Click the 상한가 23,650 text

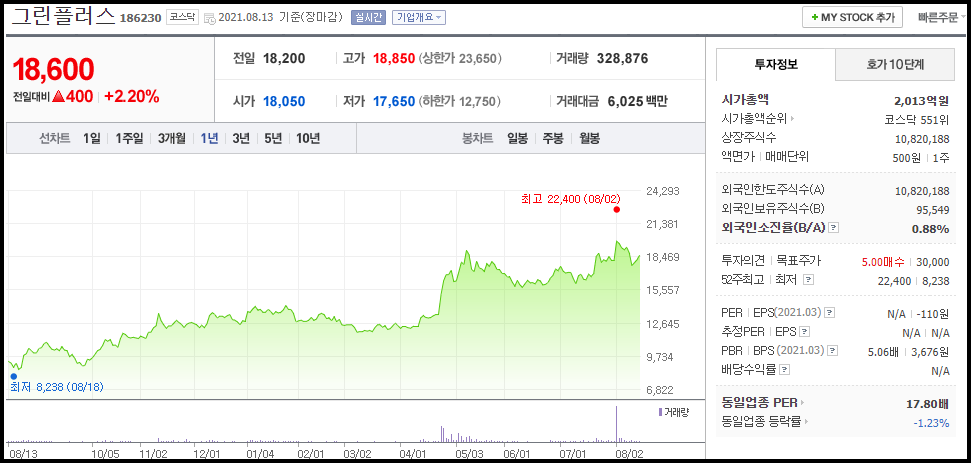coord(459,59)
